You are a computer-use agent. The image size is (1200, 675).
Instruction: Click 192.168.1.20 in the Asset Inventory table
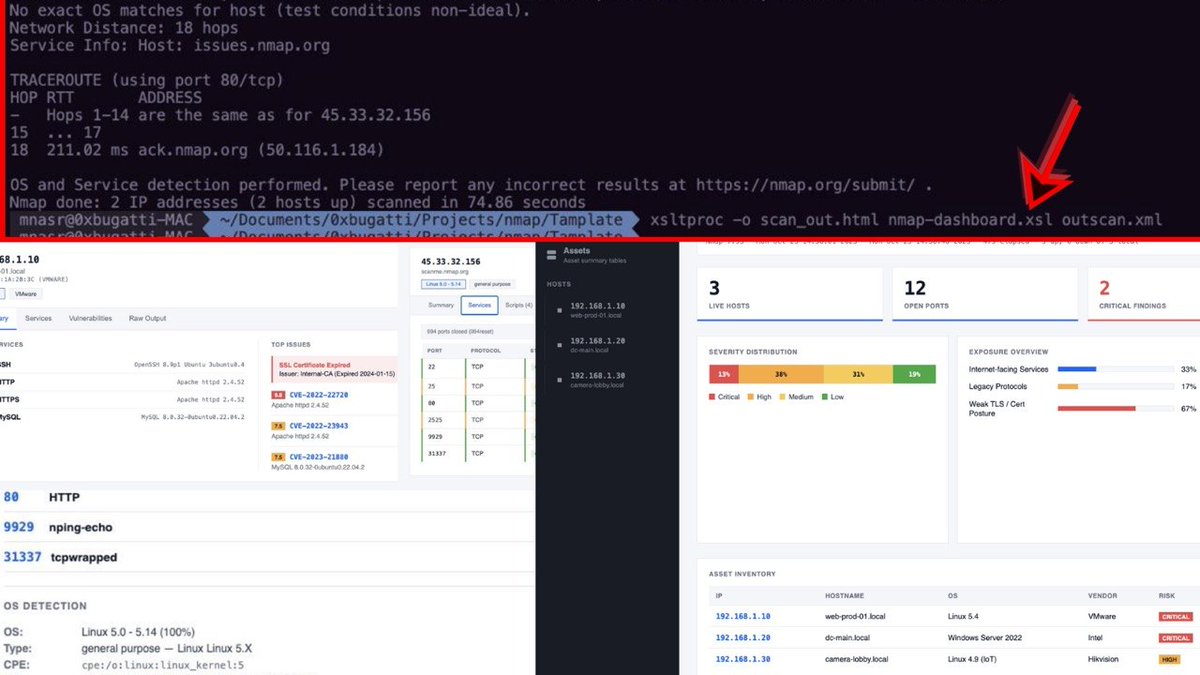pyautogui.click(x=744, y=636)
